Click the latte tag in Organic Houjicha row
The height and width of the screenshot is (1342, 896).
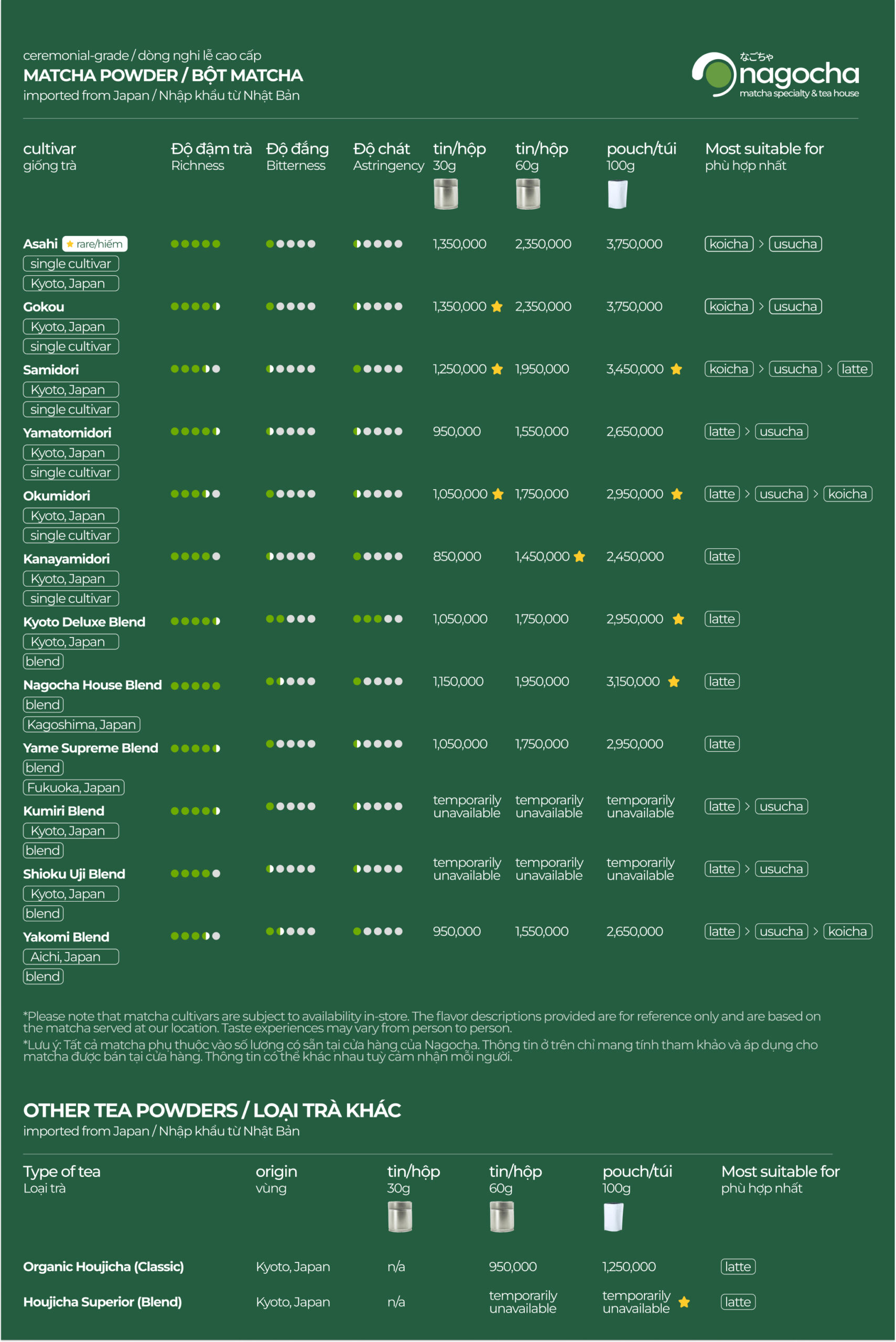[738, 1267]
